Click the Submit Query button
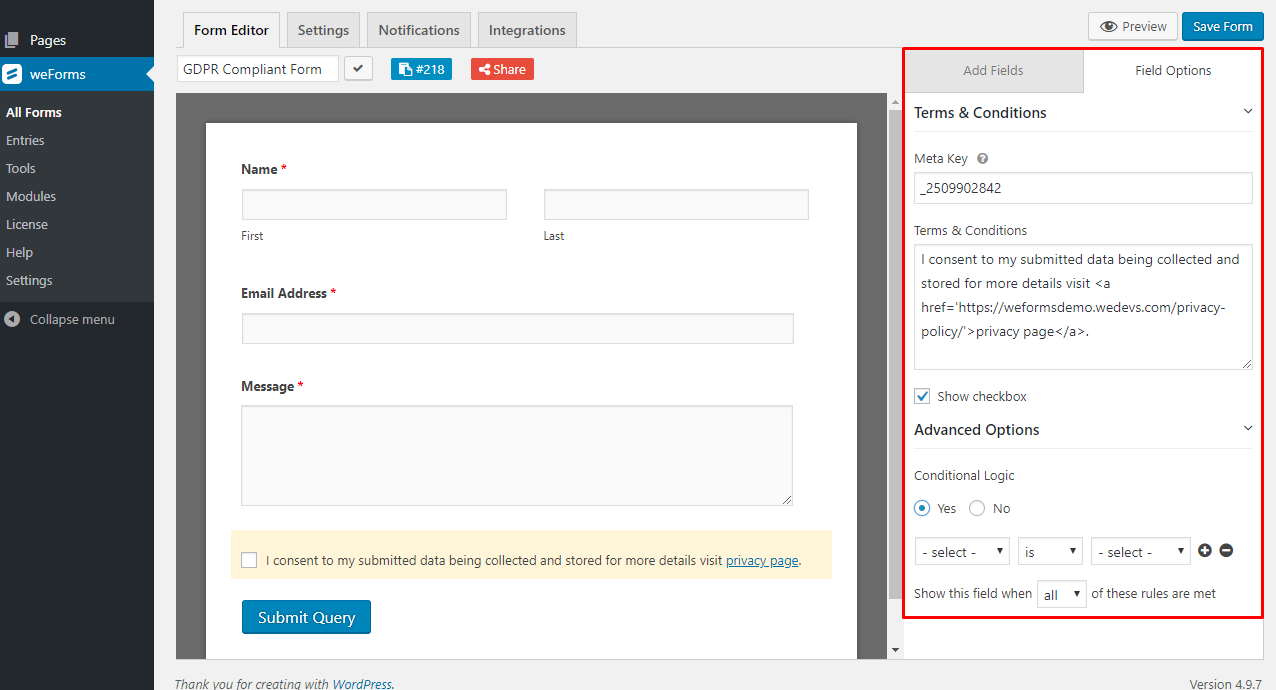1276x690 pixels. [306, 617]
